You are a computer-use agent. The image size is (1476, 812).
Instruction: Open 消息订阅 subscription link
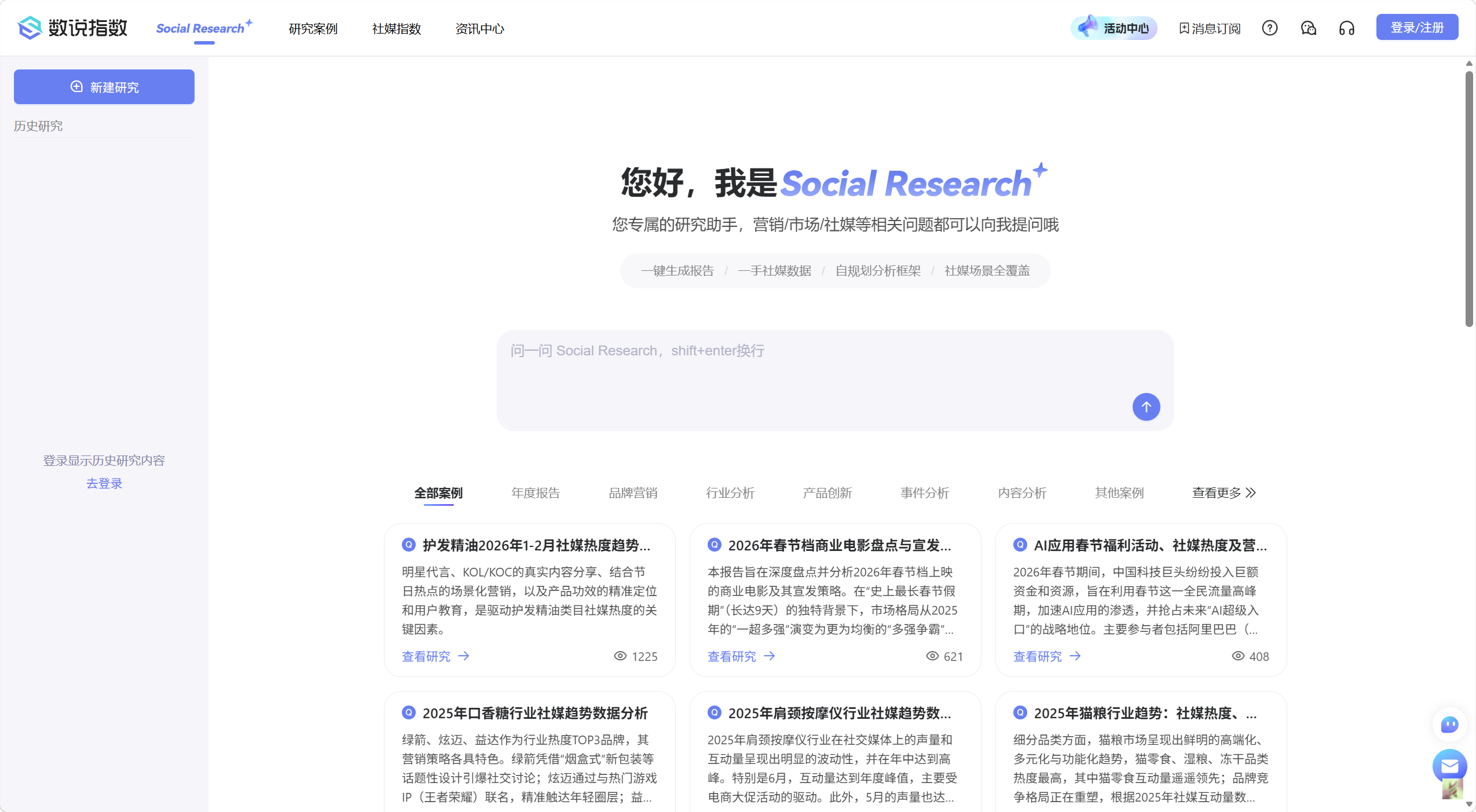pyautogui.click(x=1210, y=28)
